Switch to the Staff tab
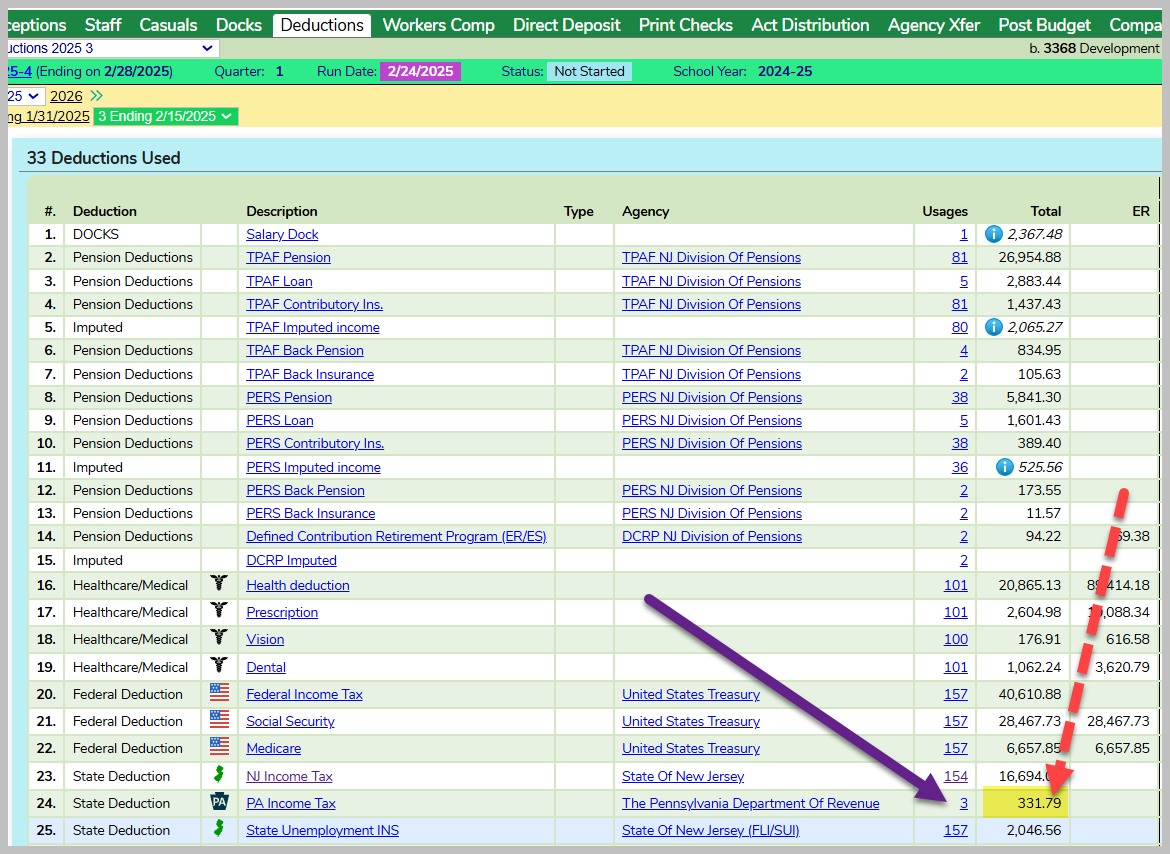Viewport: 1170px width, 854px height. pos(103,25)
